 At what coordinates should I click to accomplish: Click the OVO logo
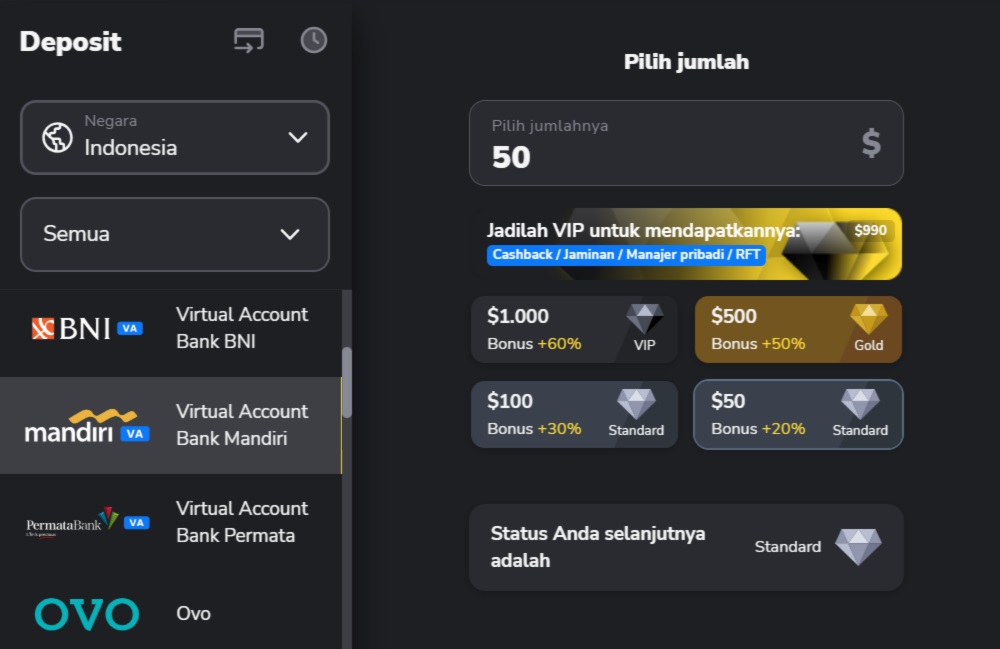pyautogui.click(x=86, y=613)
